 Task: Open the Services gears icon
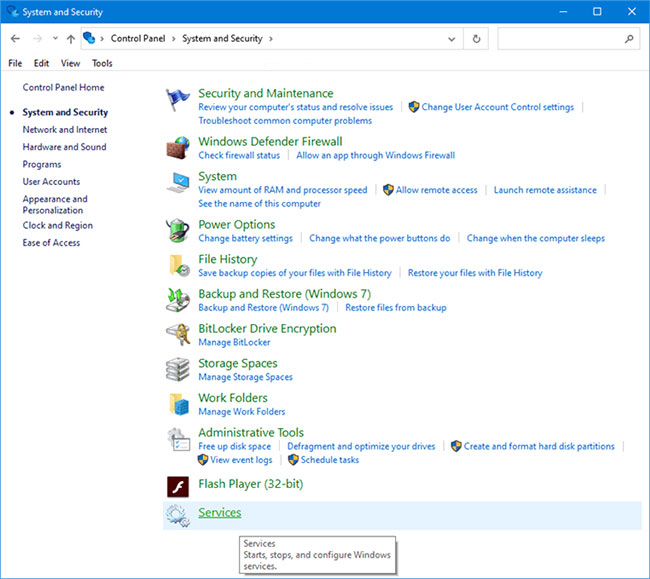coord(178,515)
